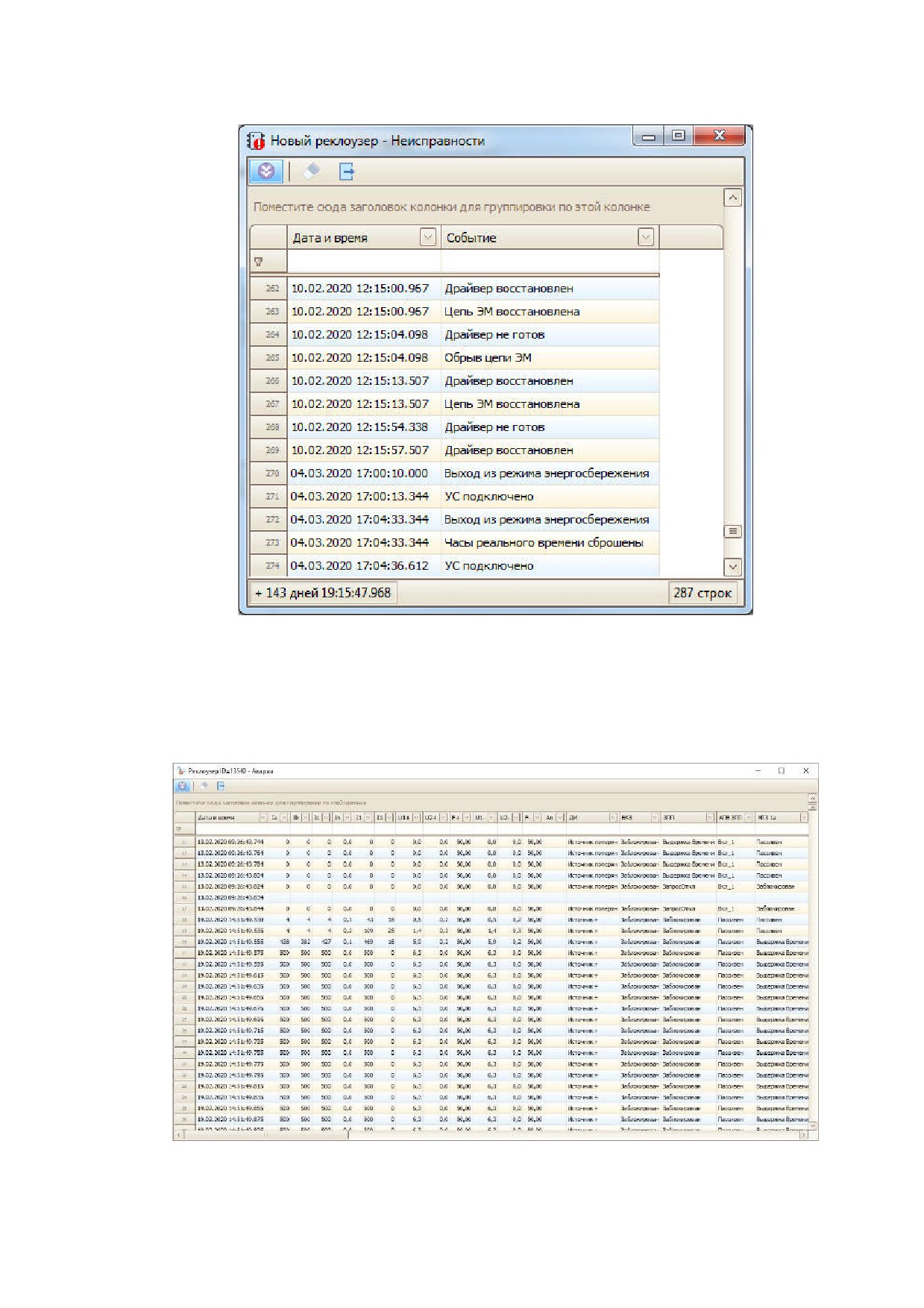Select row 267 Цепь ЭМ восстановлена

point(454,404)
